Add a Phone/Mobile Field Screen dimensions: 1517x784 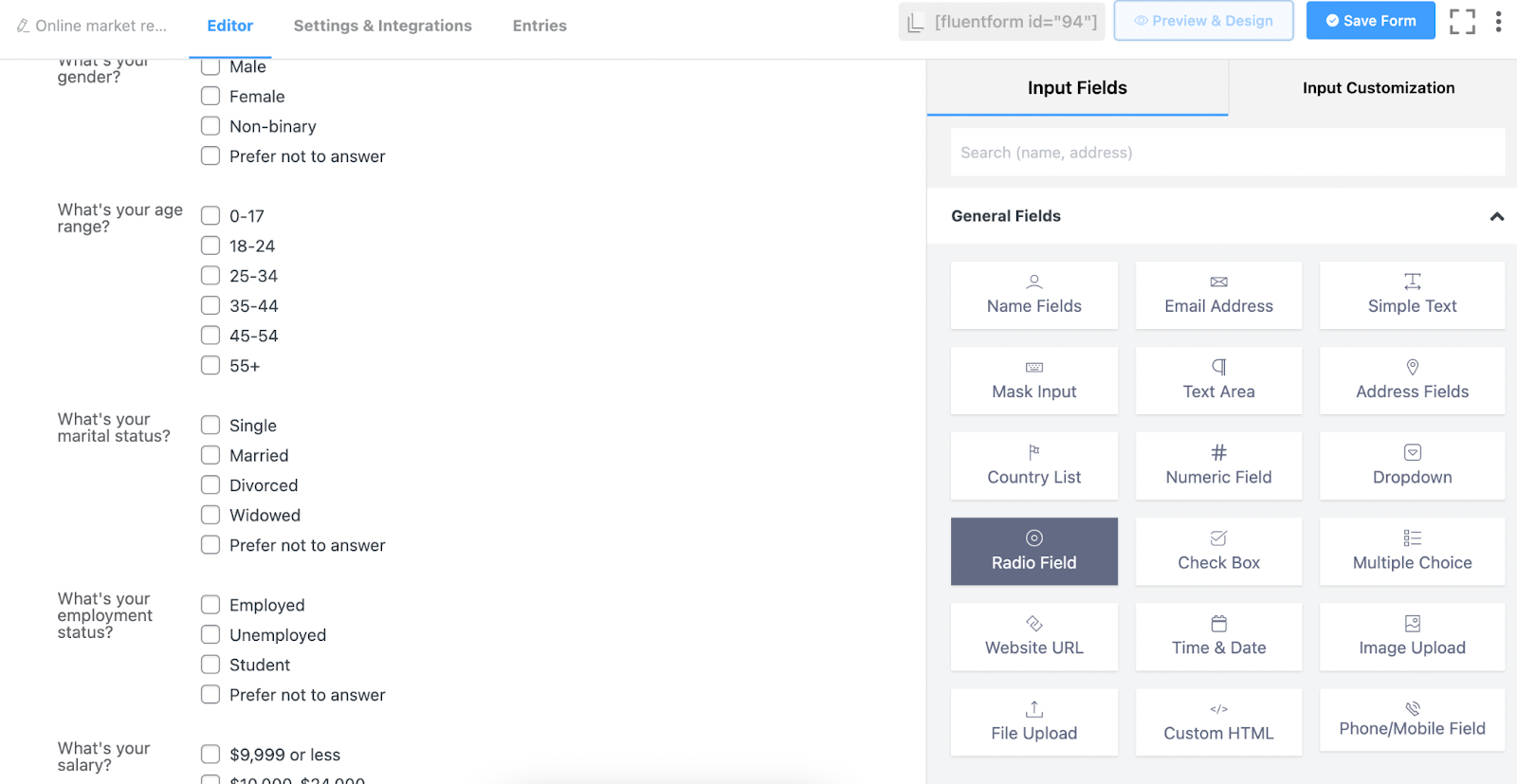[1412, 722]
